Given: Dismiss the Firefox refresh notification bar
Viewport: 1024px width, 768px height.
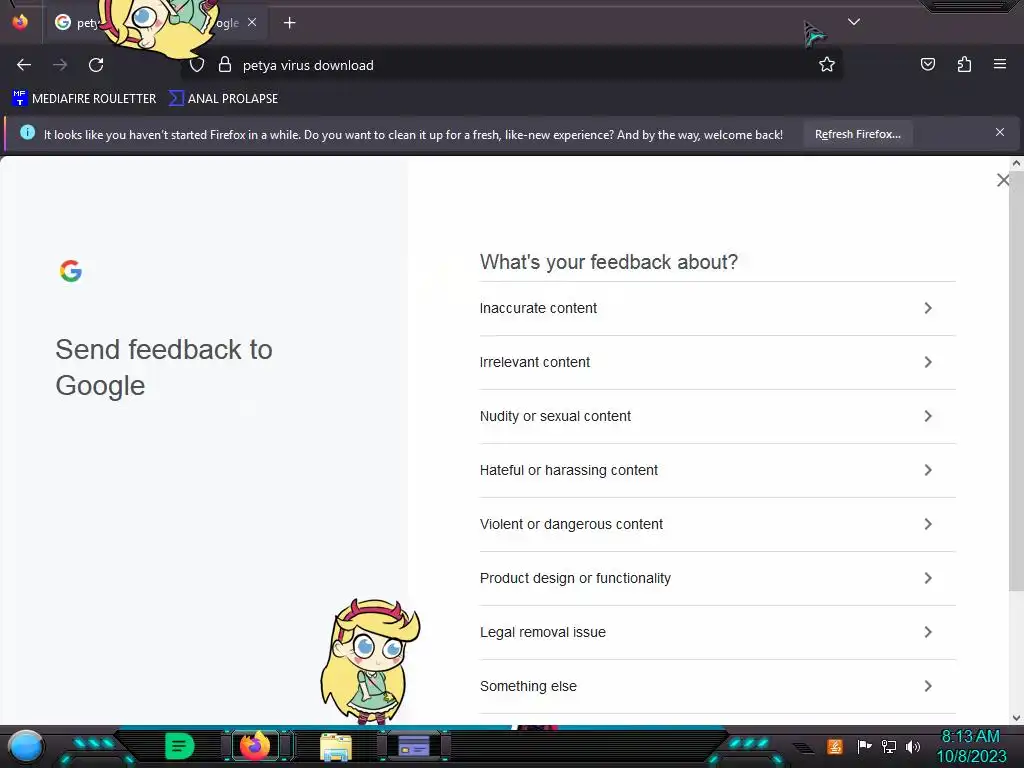Looking at the screenshot, I should tap(999, 133).
